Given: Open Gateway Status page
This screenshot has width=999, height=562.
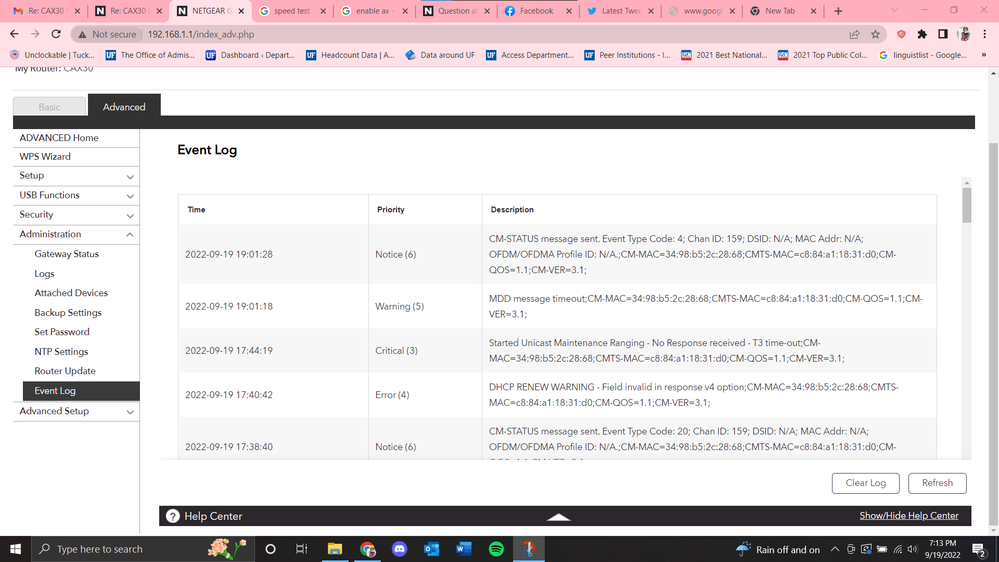Looking at the screenshot, I should pos(67,254).
